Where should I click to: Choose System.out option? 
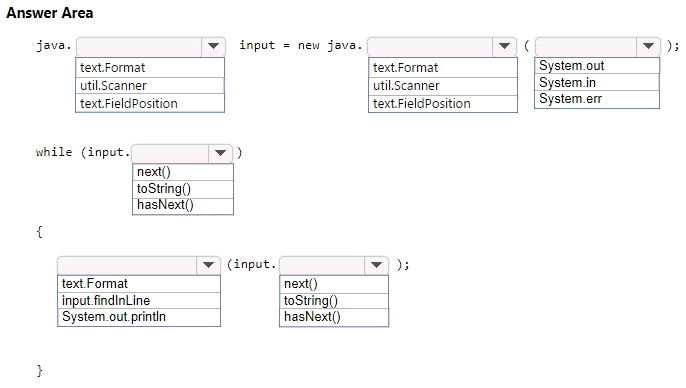[597, 66]
